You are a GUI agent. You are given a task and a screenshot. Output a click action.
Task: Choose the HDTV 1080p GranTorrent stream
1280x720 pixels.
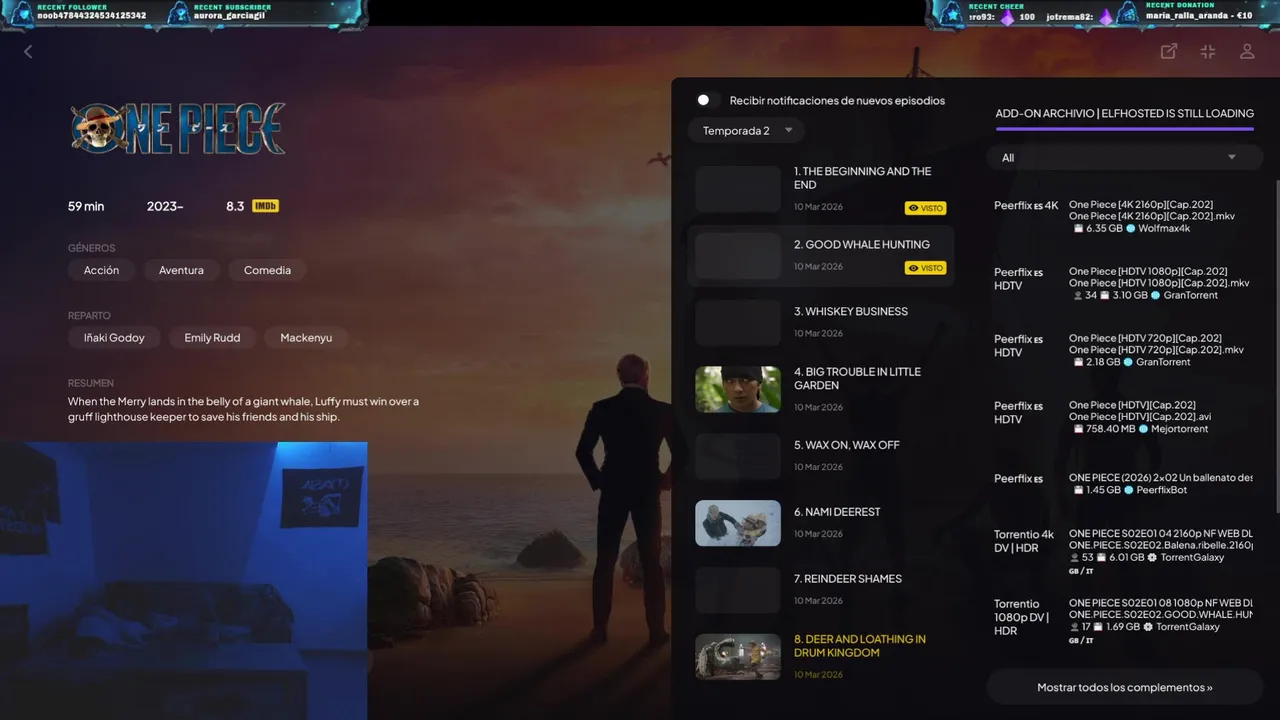click(1124, 284)
